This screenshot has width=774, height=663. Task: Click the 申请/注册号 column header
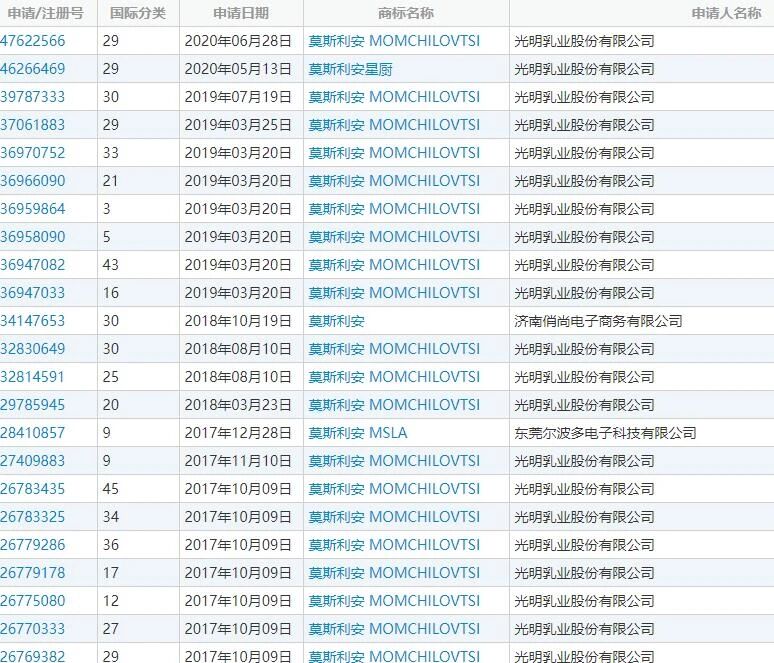point(45,13)
